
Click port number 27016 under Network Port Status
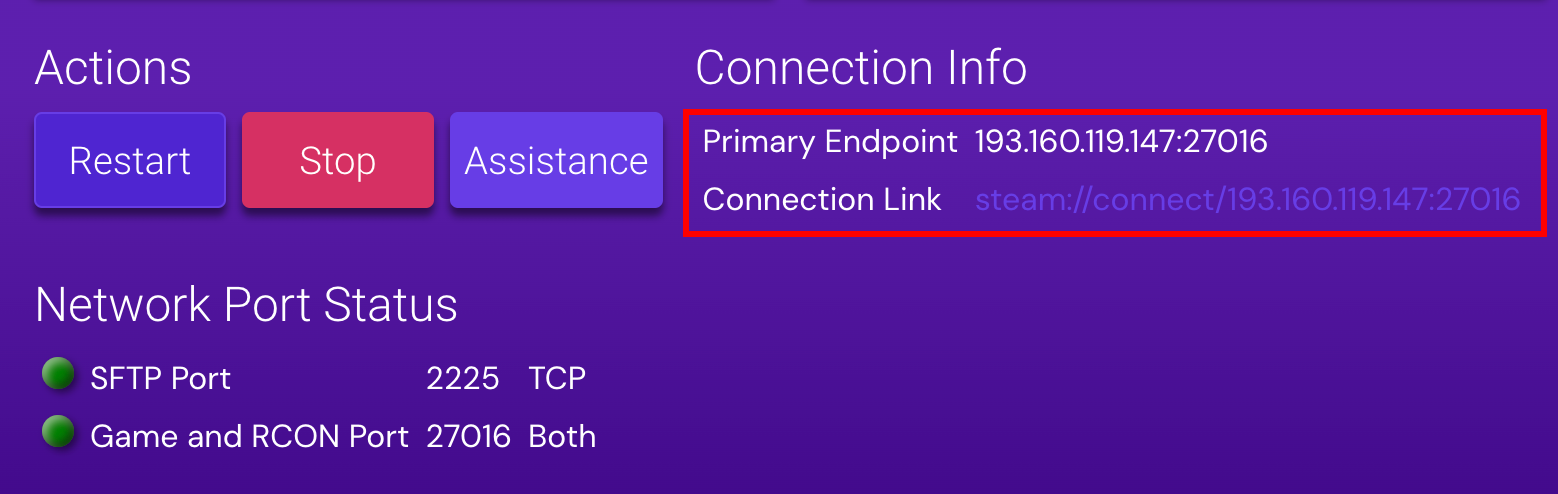coord(468,436)
